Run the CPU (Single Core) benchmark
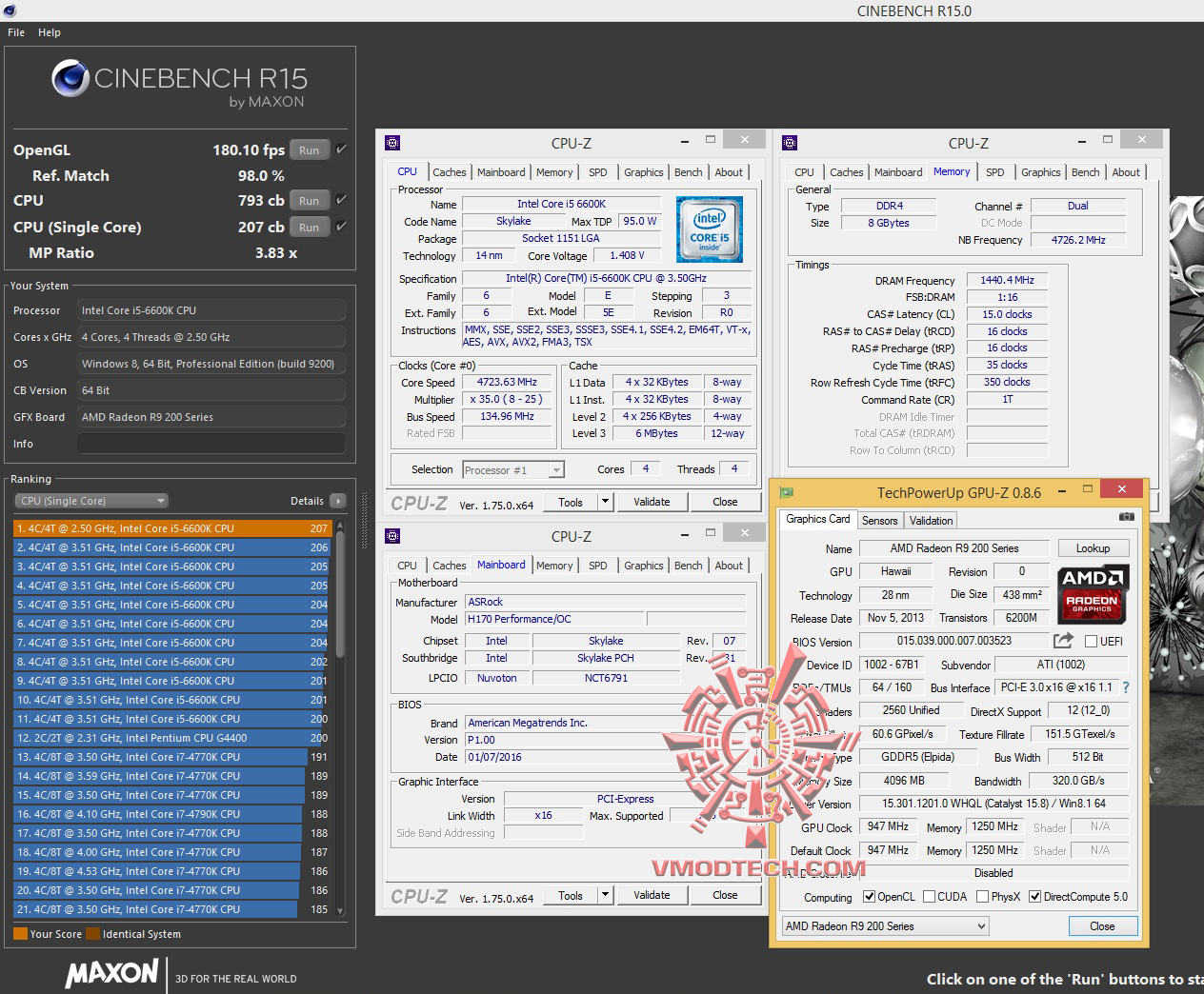 click(309, 228)
